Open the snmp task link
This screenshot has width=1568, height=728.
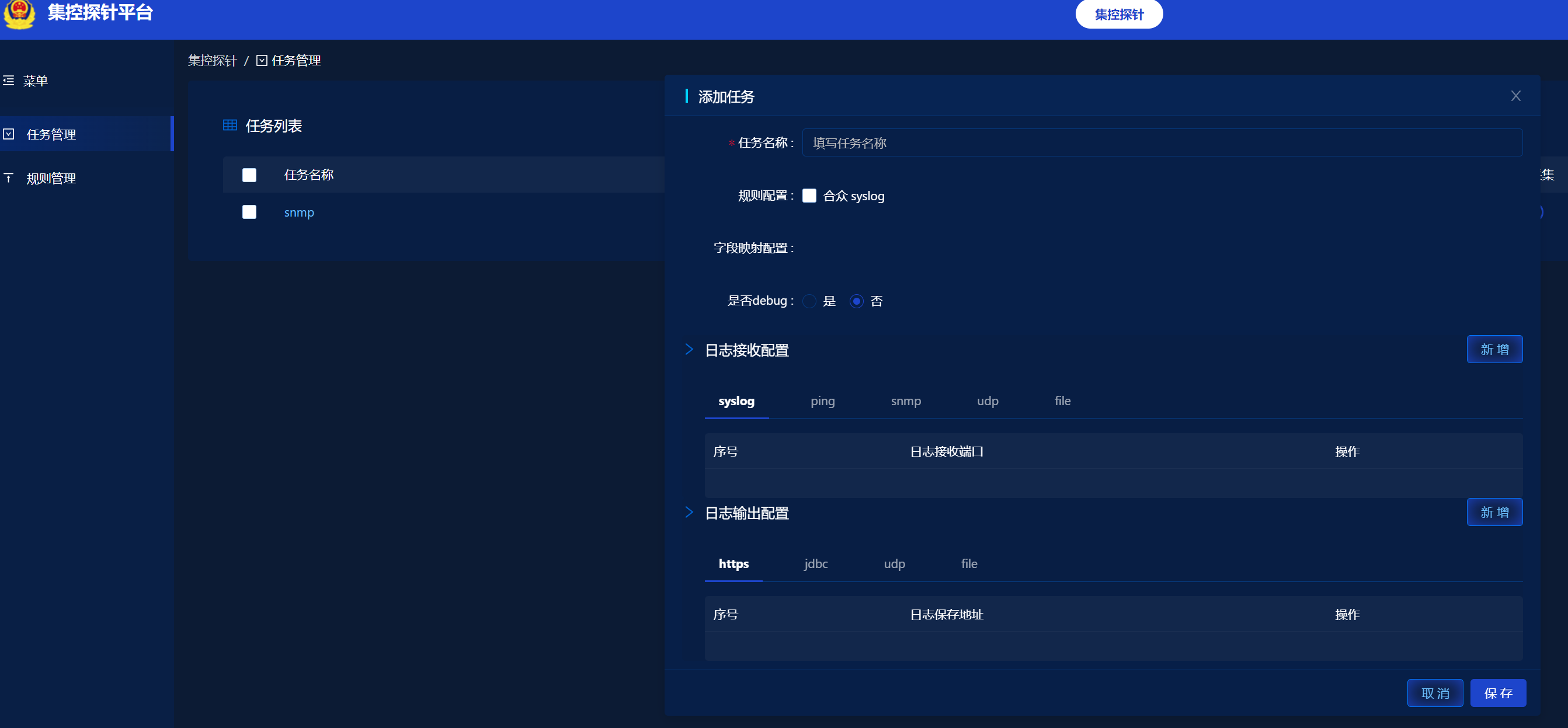click(x=298, y=212)
